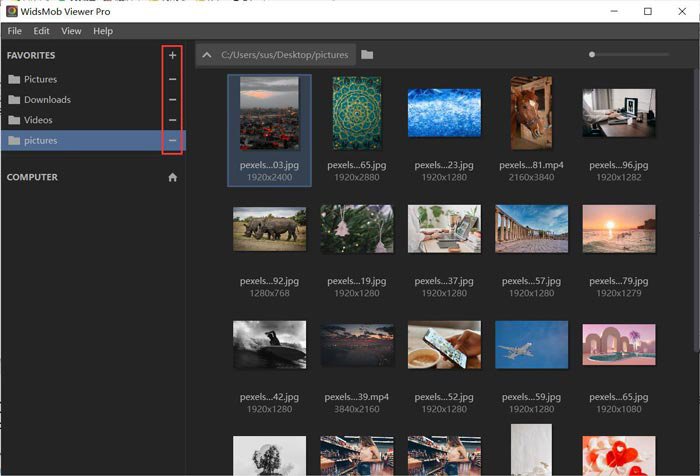Go up one folder level with the arrow
The height and width of the screenshot is (476, 700).
(207, 55)
